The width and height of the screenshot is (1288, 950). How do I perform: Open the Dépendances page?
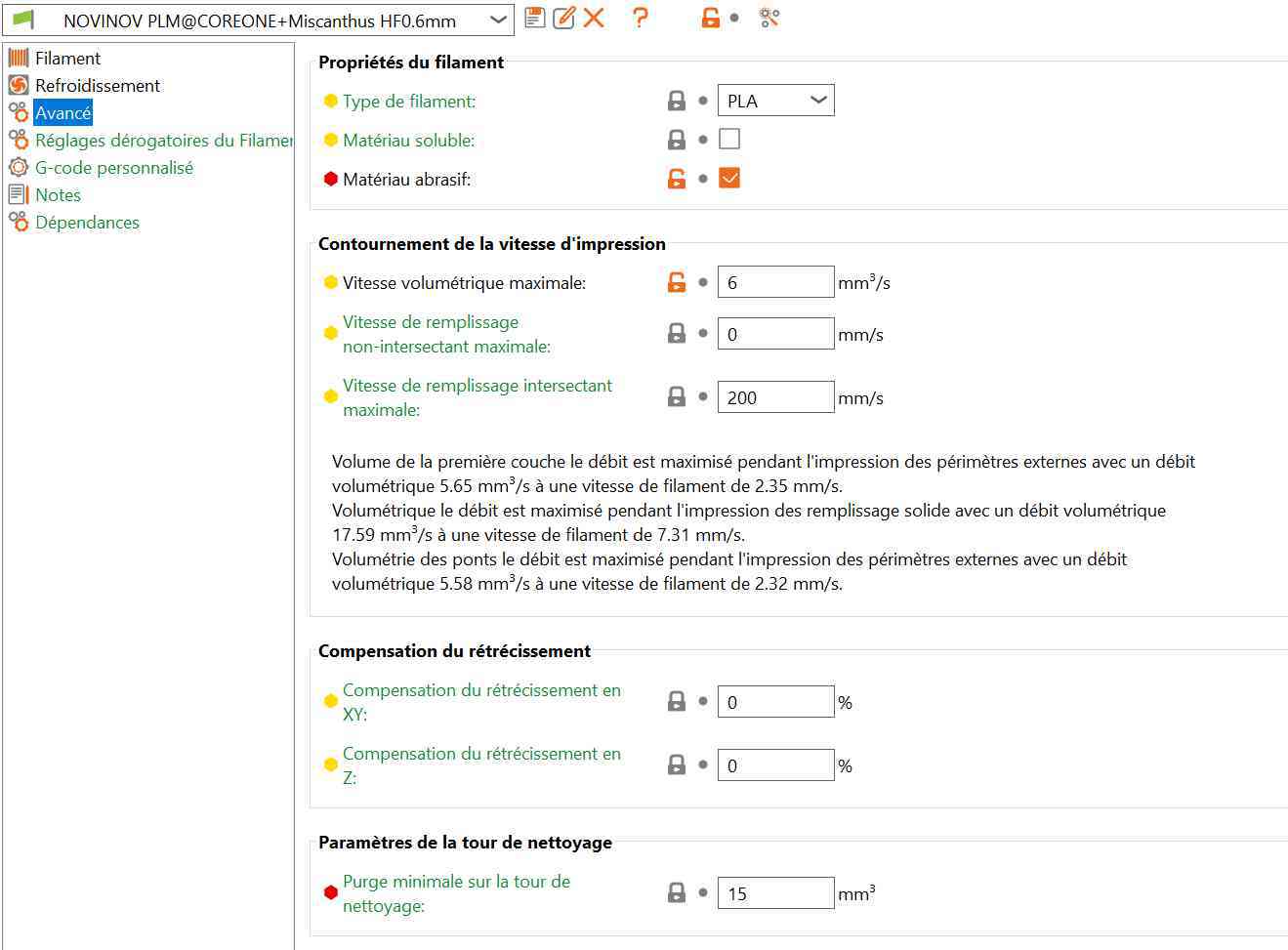click(87, 223)
